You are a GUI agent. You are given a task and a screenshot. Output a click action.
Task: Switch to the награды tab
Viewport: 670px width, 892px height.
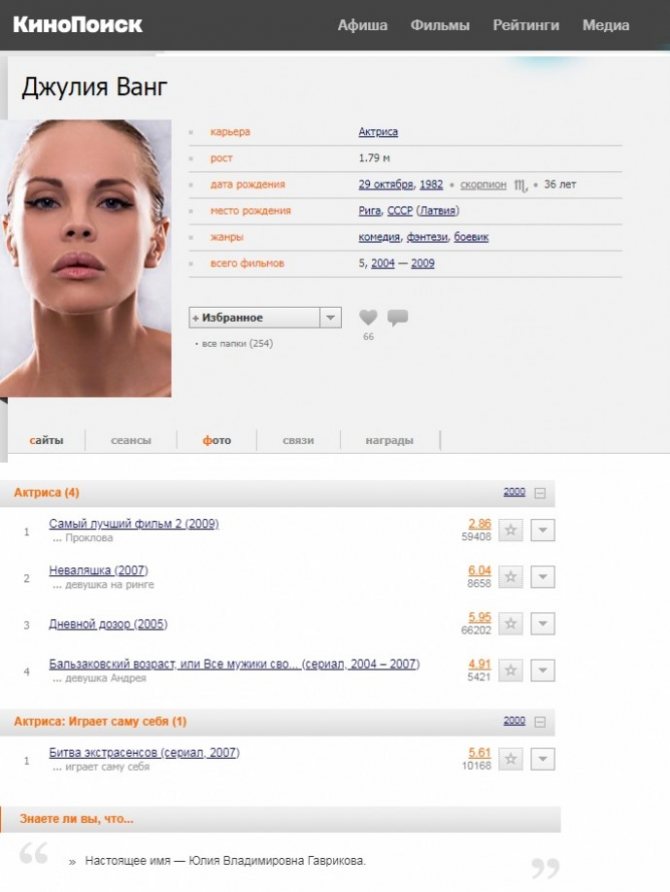[389, 440]
